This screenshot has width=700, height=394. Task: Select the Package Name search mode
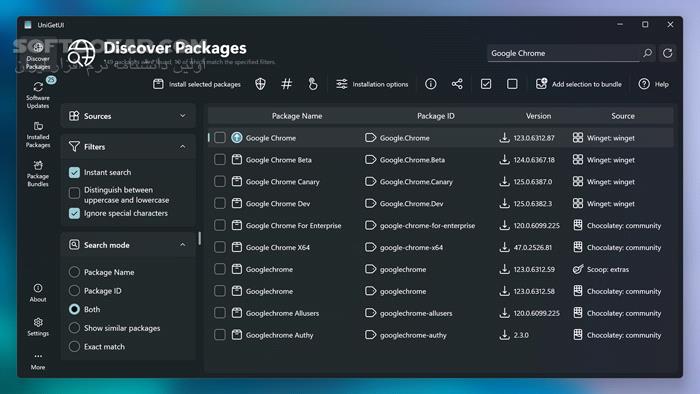point(75,272)
